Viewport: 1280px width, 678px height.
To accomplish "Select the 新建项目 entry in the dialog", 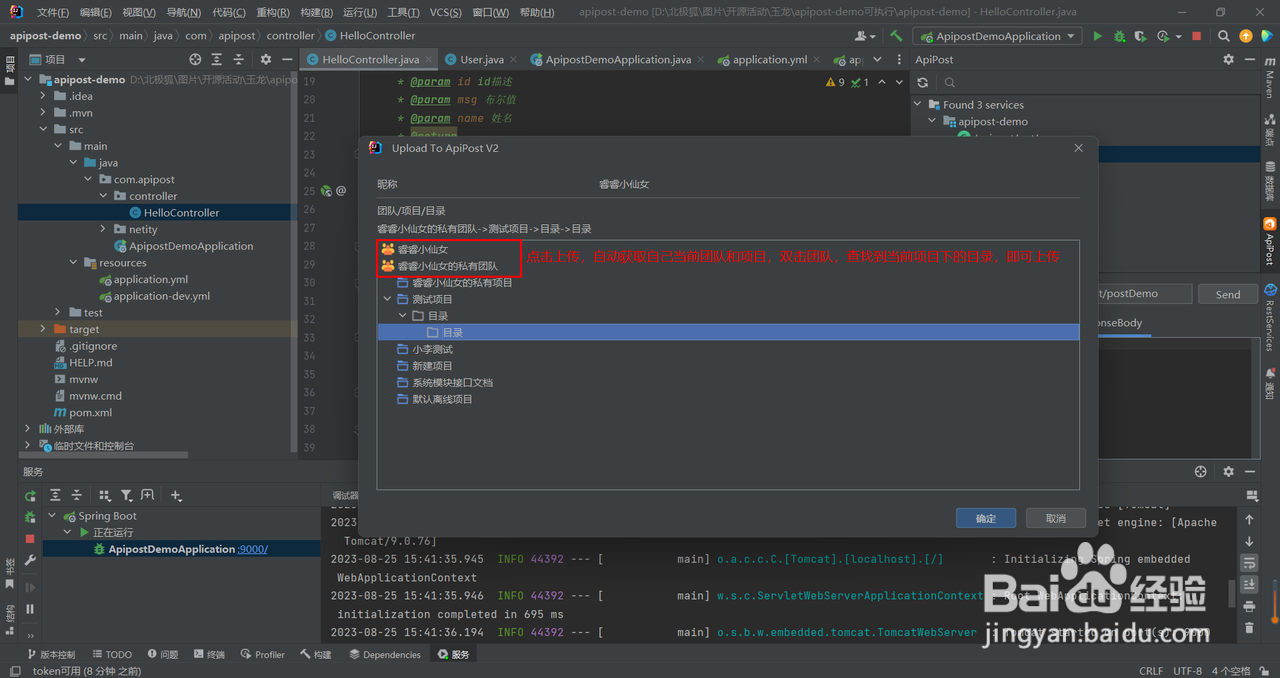I will point(432,366).
